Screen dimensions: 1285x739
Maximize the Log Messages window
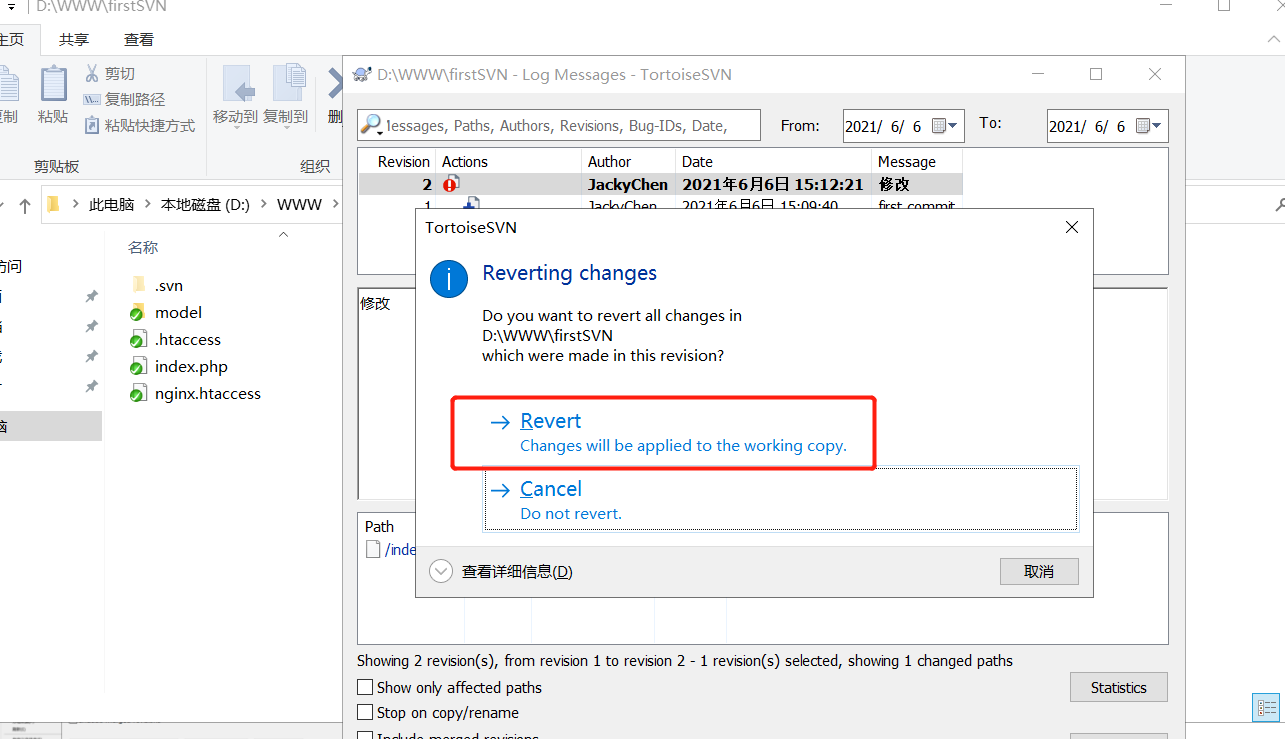[1096, 74]
